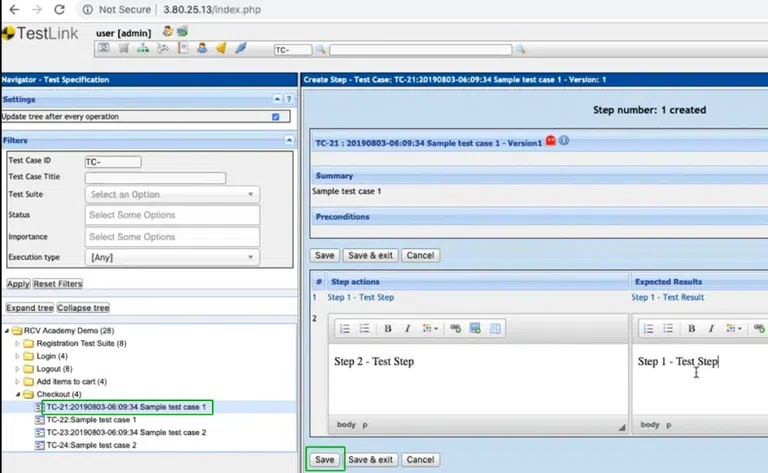Open the test specification tree icon
Image resolution: width=768 pixels, height=473 pixels.
coord(143,48)
